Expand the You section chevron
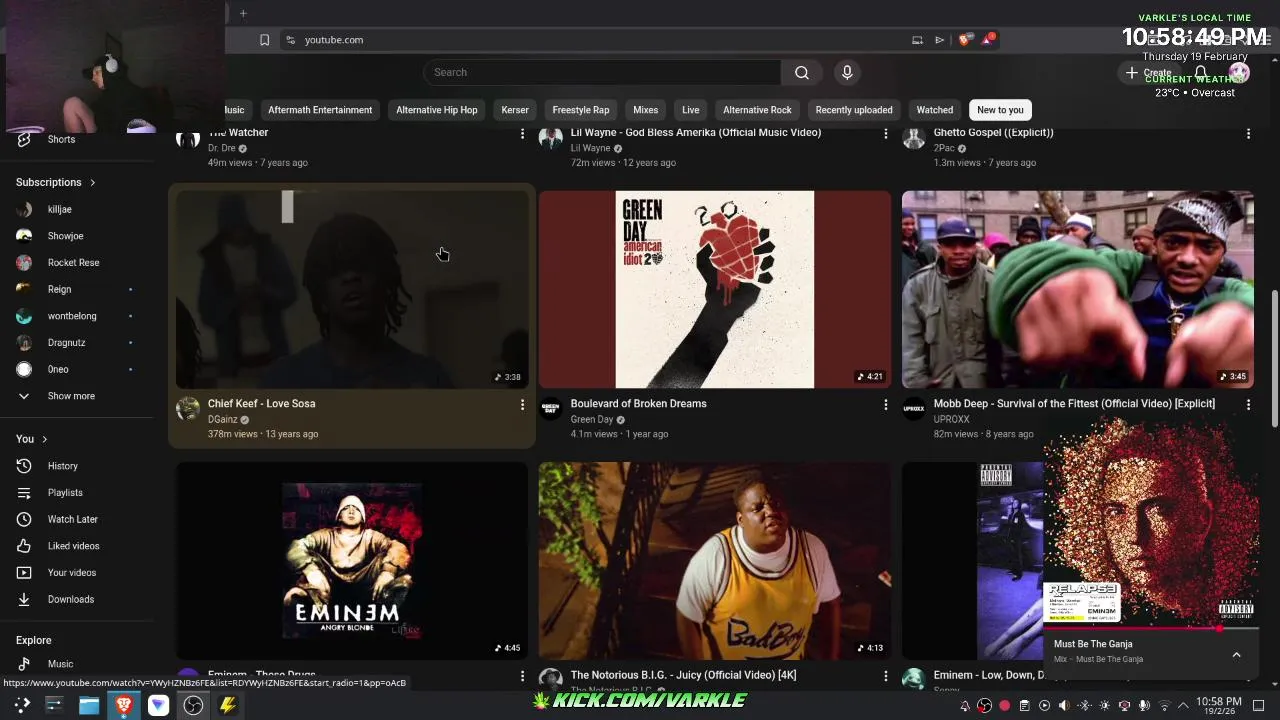This screenshot has width=1280, height=720. [x=44, y=439]
